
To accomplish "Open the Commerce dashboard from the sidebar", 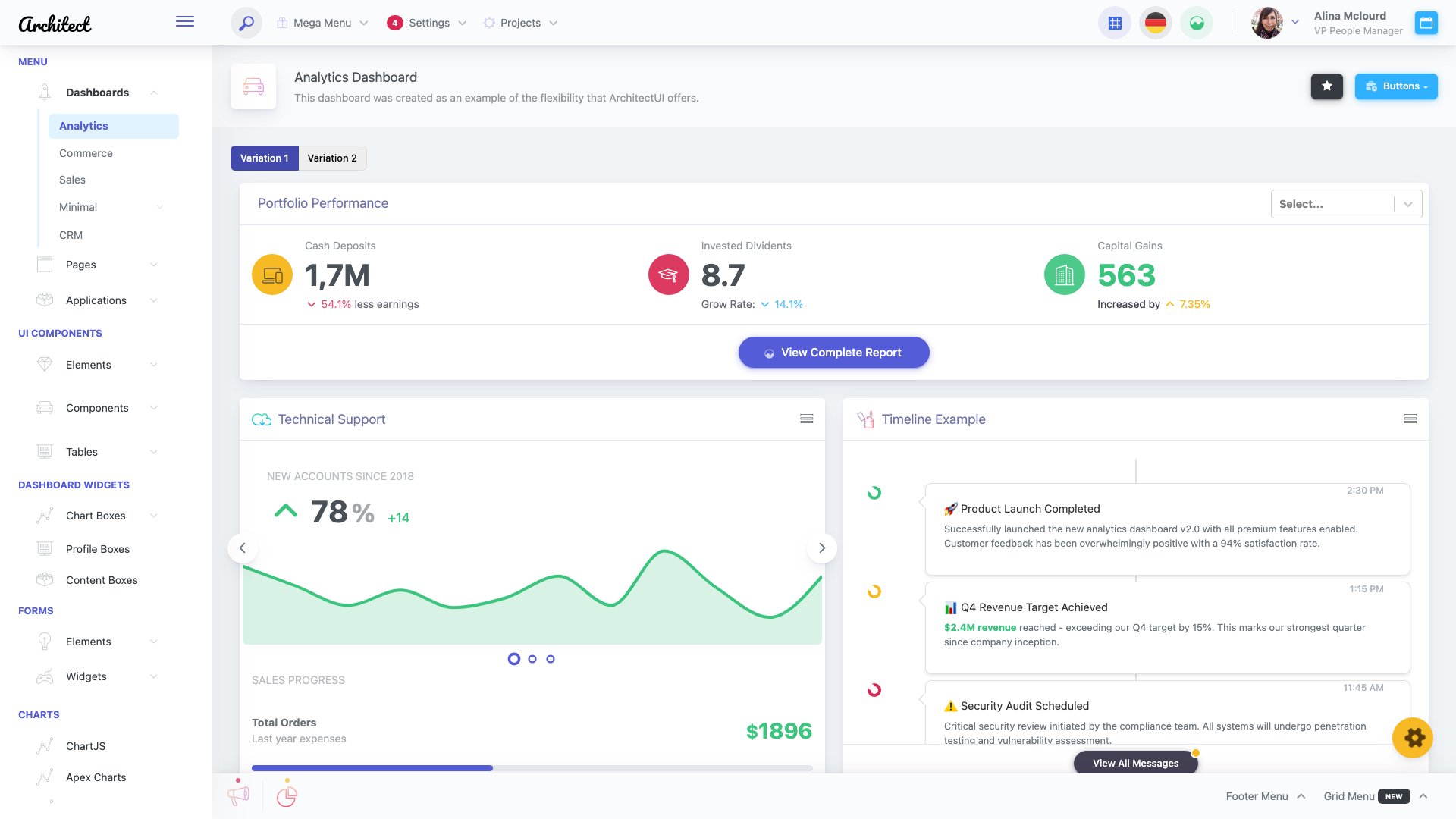I will [85, 153].
